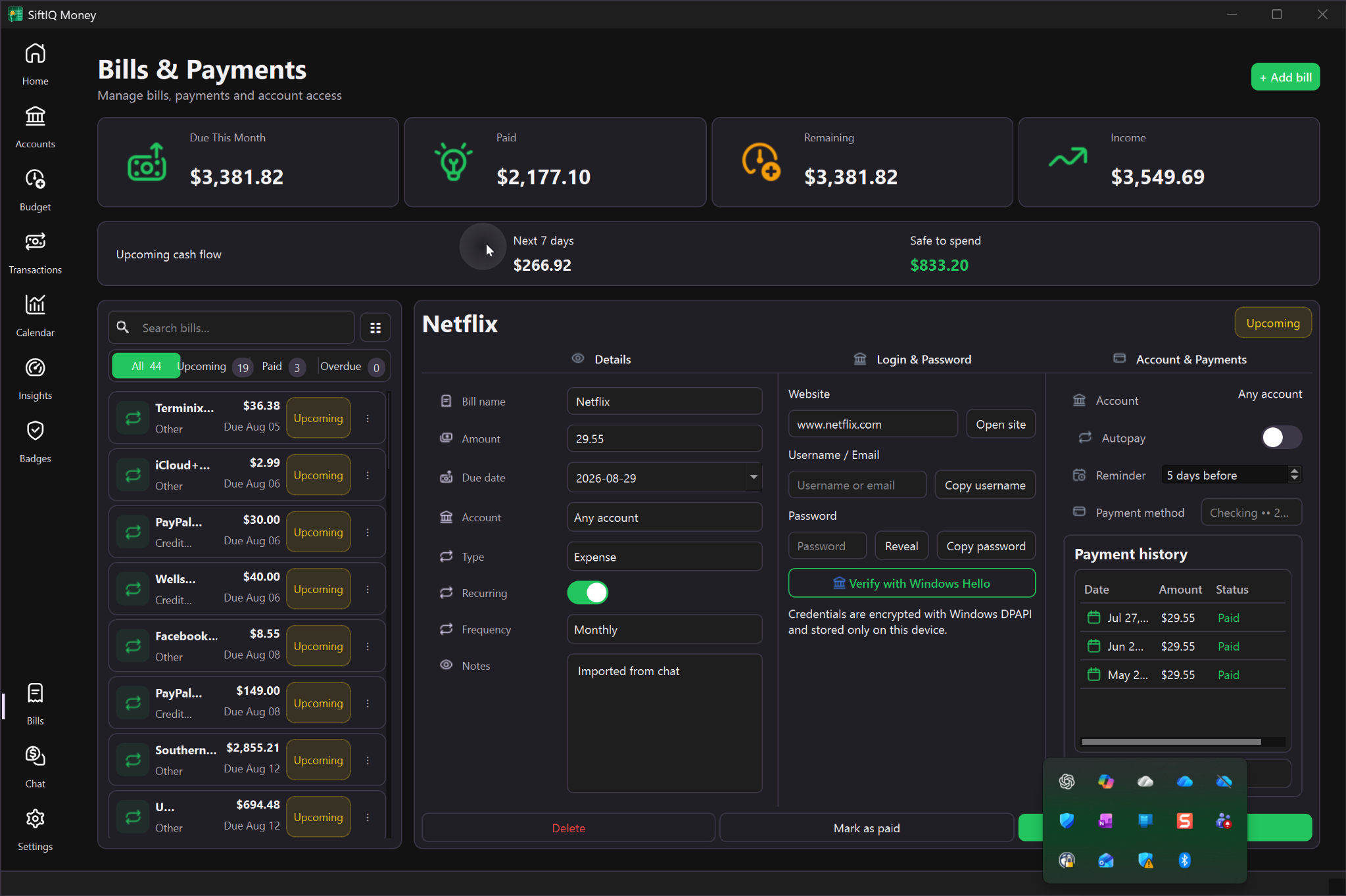Image resolution: width=1346 pixels, height=896 pixels.
Task: Focus the Search bills field
Action: coord(231,327)
